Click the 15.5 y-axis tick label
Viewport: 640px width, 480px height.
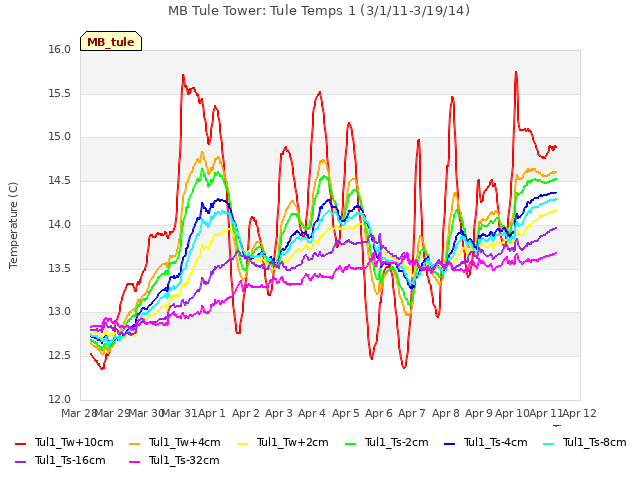click(60, 94)
